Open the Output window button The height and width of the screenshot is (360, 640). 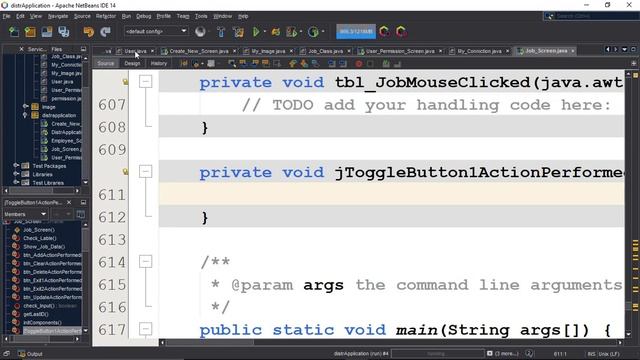point(30,354)
